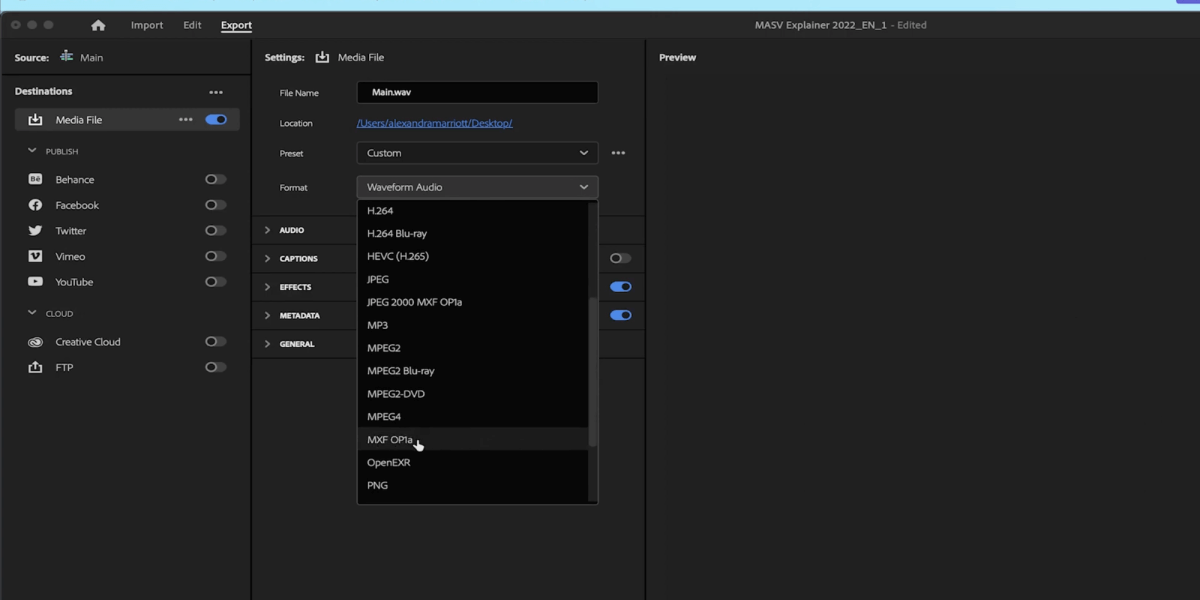The image size is (1200, 600).
Task: Select OpenEXR format option
Action: (472, 463)
